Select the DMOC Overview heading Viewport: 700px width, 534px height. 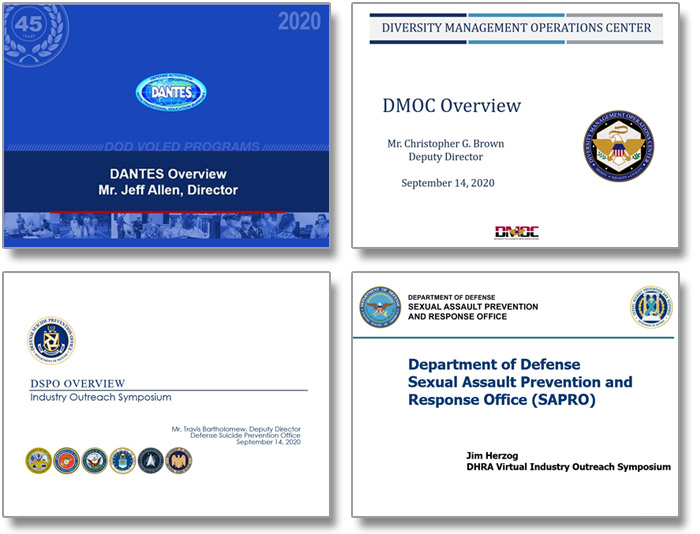pos(451,106)
